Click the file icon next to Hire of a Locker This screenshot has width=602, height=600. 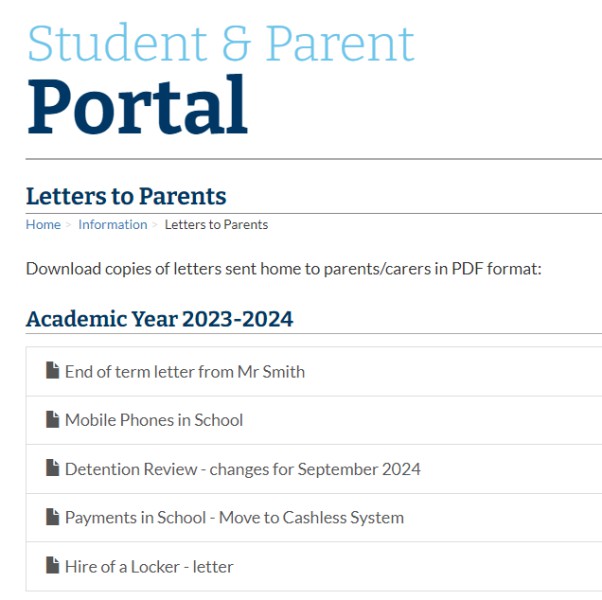[x=53, y=565]
